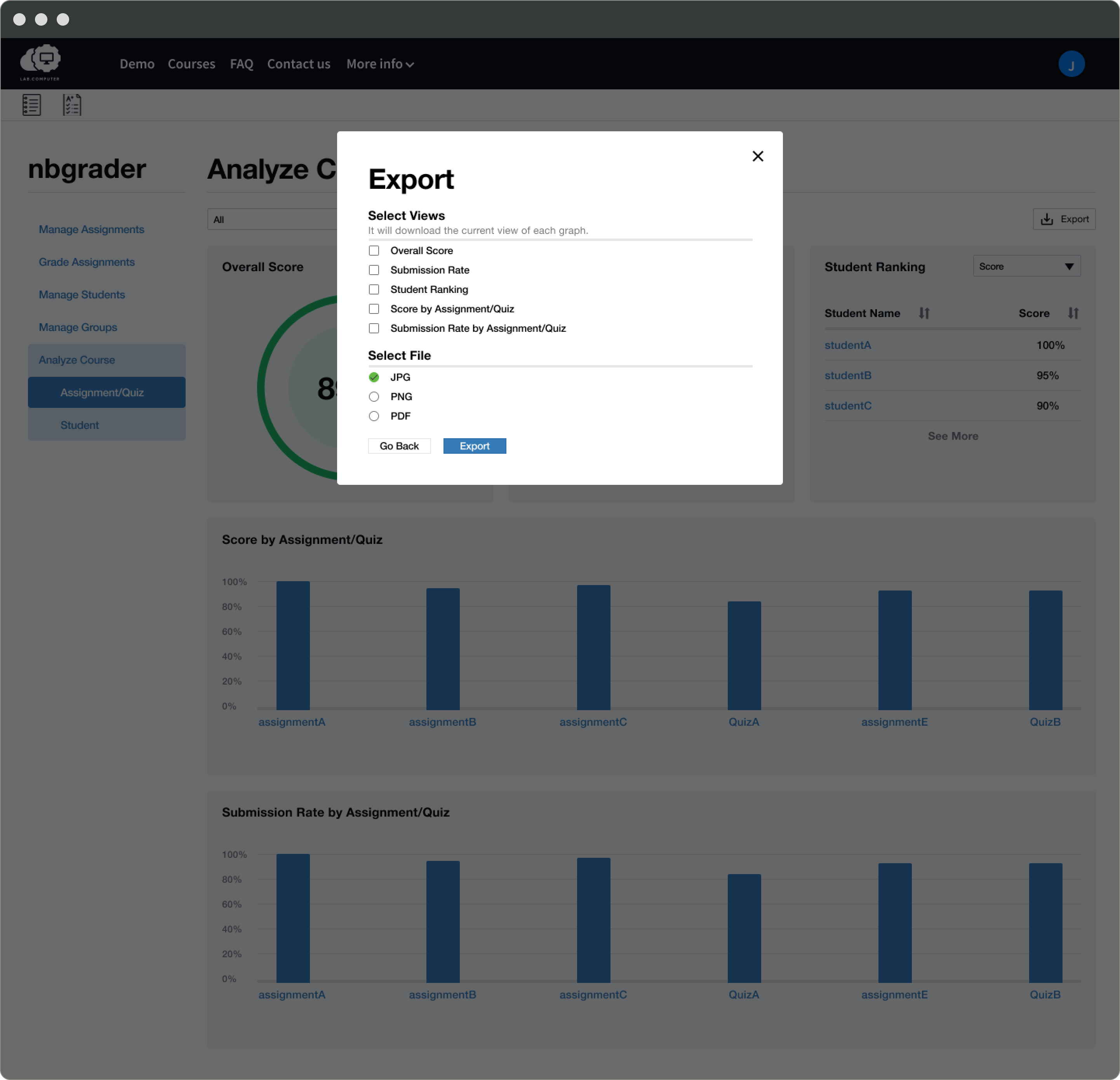Open the studentA link
Image resolution: width=1120 pixels, height=1080 pixels.
[848, 345]
